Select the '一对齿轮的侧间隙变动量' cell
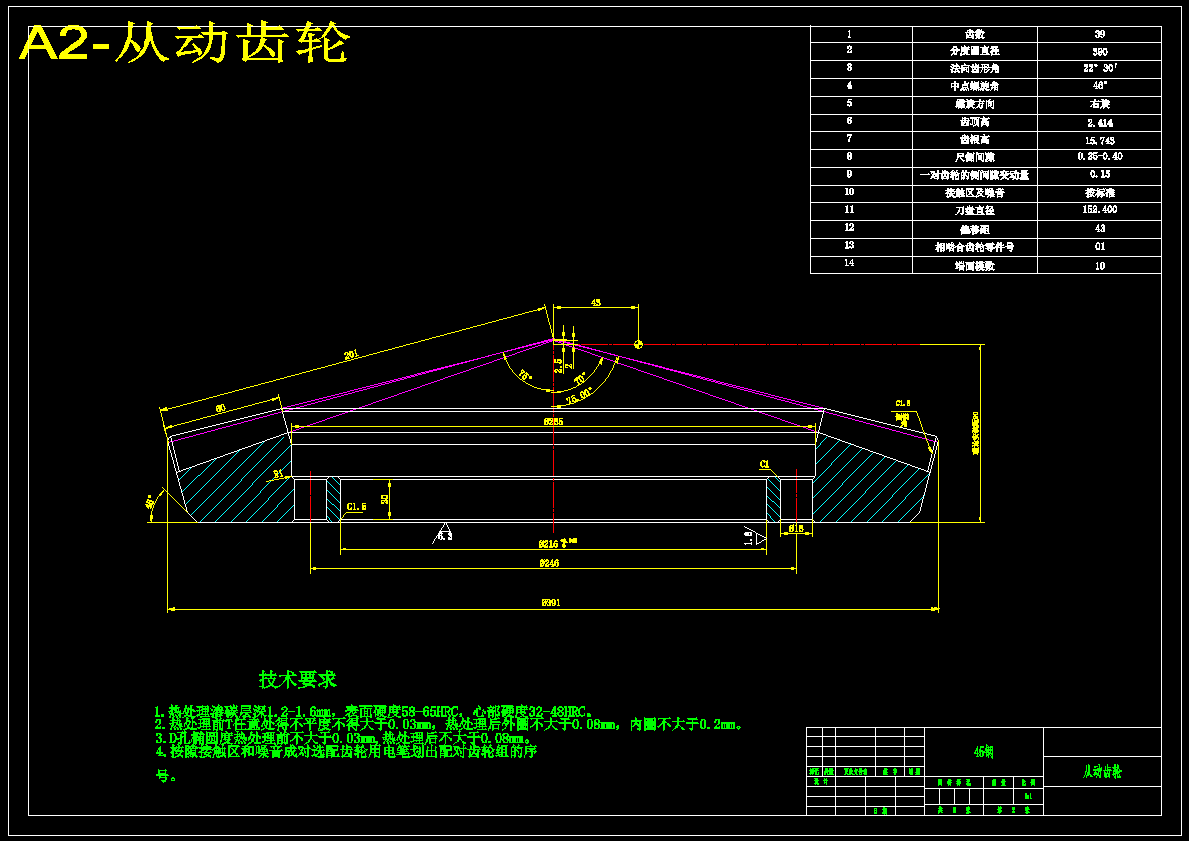The width and height of the screenshot is (1189, 841). tap(974, 175)
